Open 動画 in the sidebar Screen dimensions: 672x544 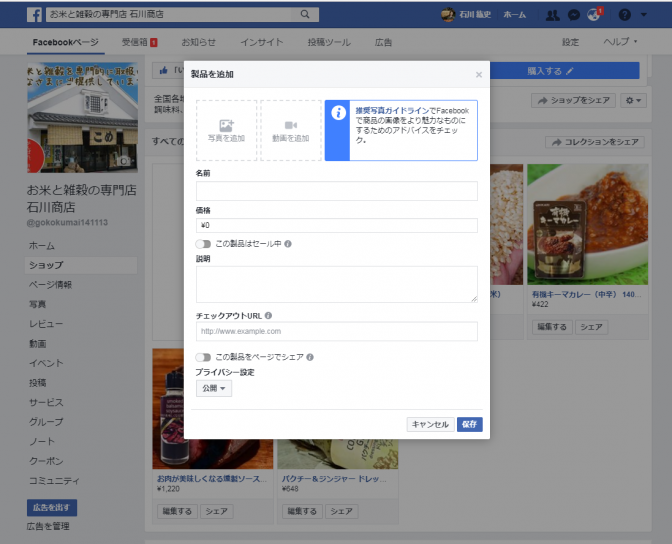click(37, 343)
